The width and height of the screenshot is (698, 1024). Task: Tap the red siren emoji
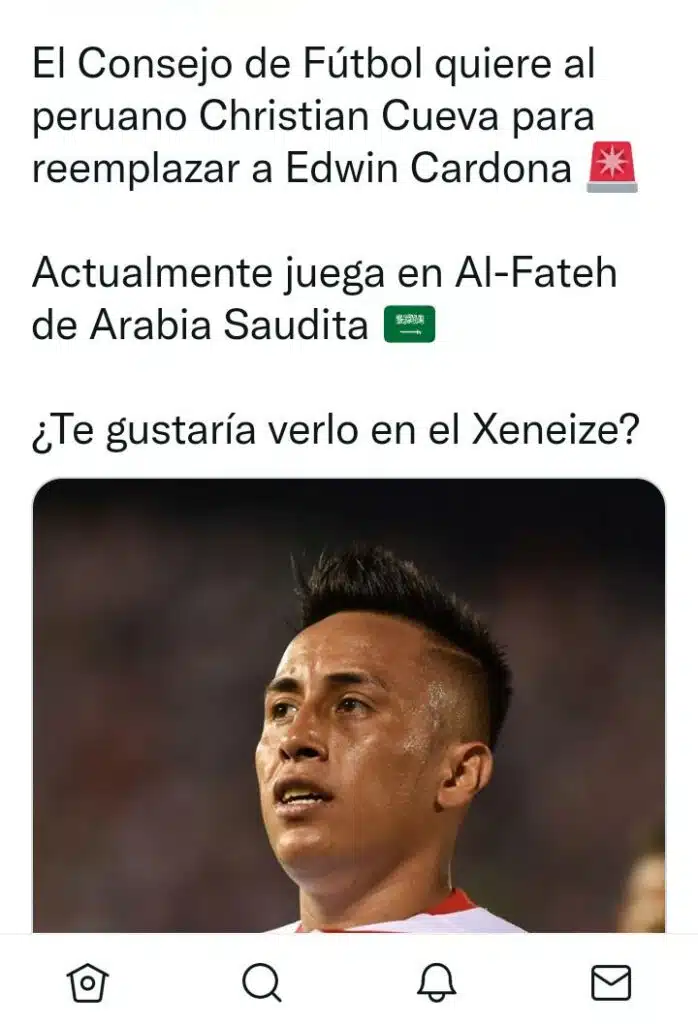612,167
